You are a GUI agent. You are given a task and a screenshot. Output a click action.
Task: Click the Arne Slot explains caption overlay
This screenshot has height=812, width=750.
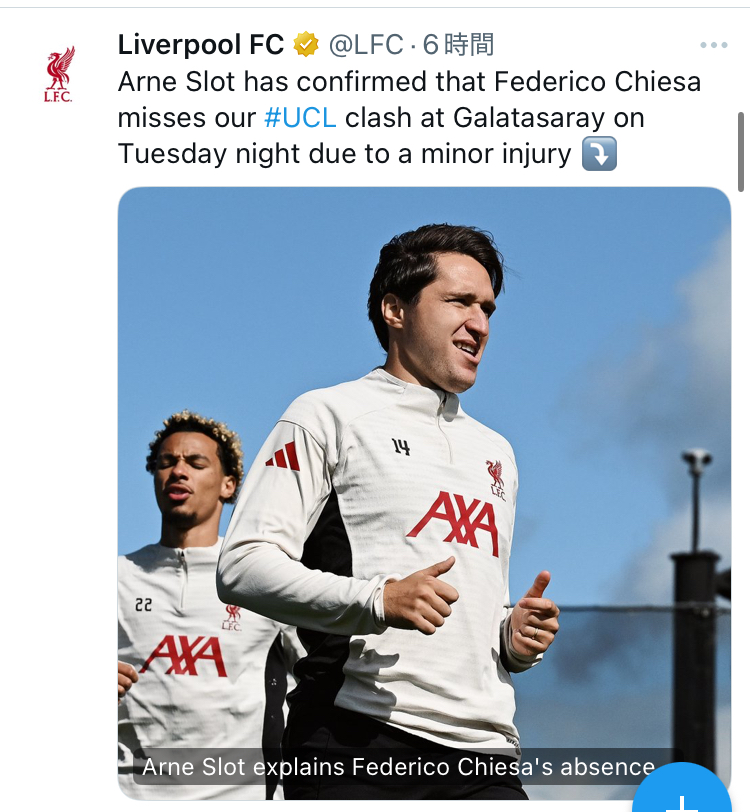pos(398,767)
